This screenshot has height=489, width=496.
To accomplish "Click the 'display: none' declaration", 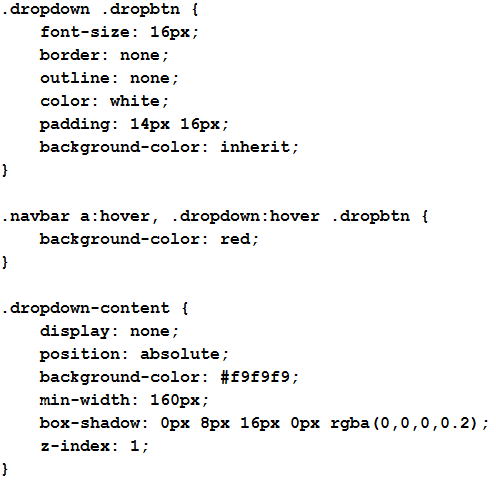I will [x=109, y=331].
